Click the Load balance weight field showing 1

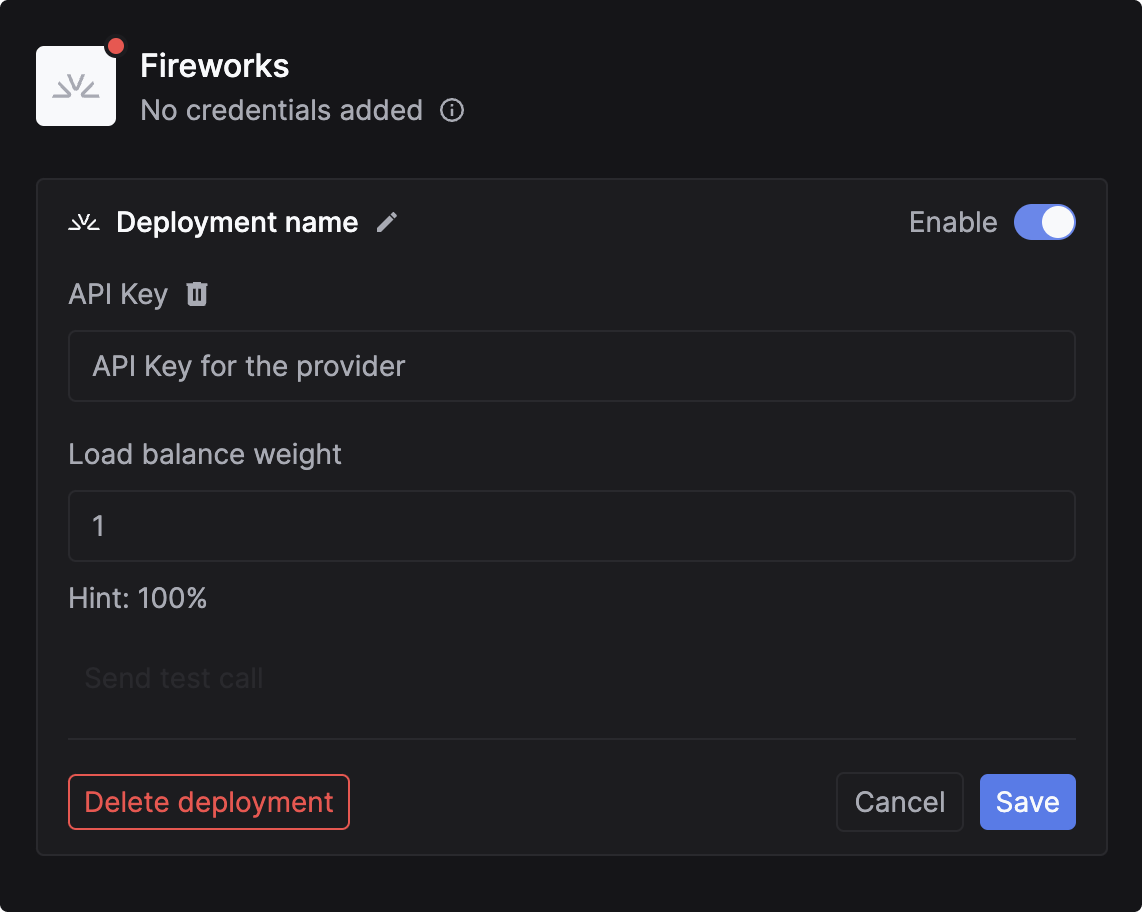pyautogui.click(x=571, y=526)
